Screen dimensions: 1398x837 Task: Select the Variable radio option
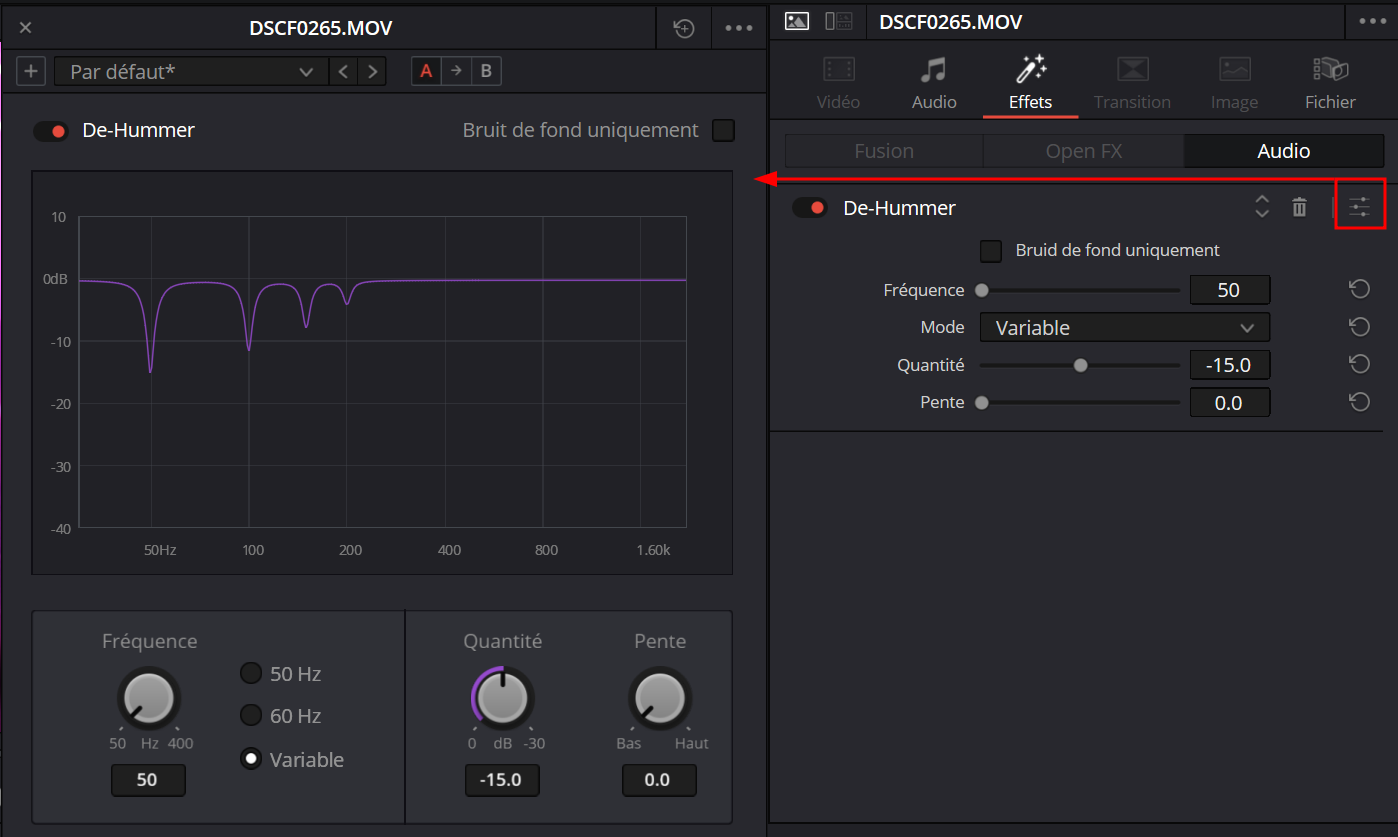coord(251,759)
